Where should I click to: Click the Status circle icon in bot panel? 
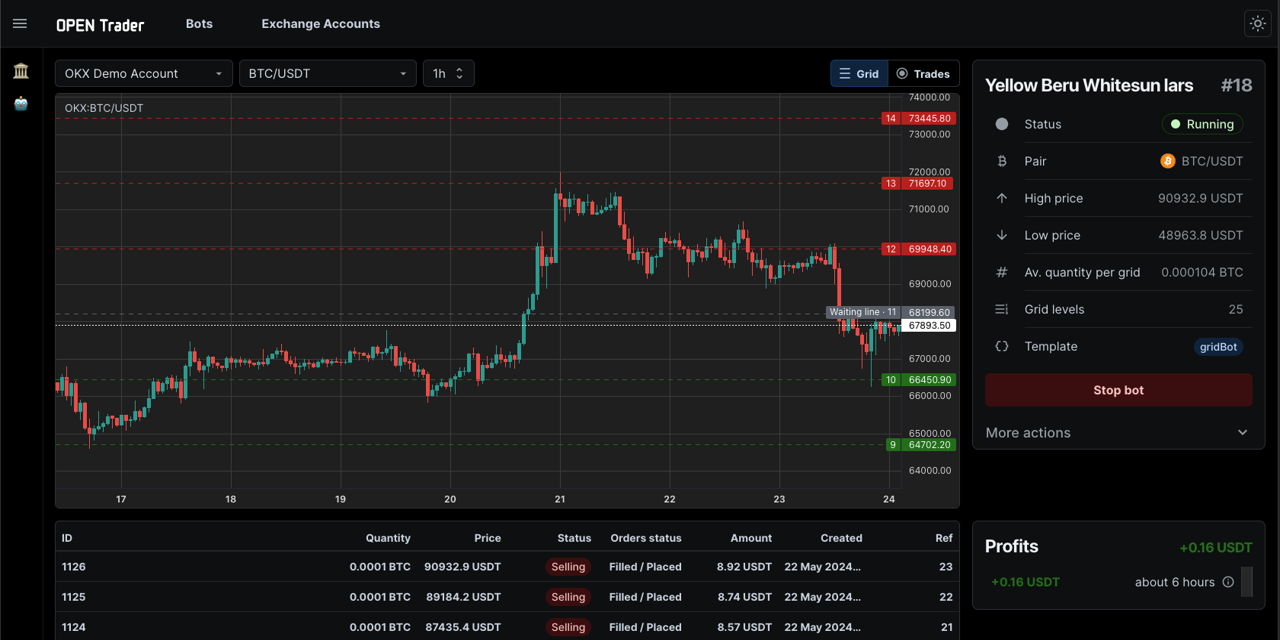[1002, 124]
